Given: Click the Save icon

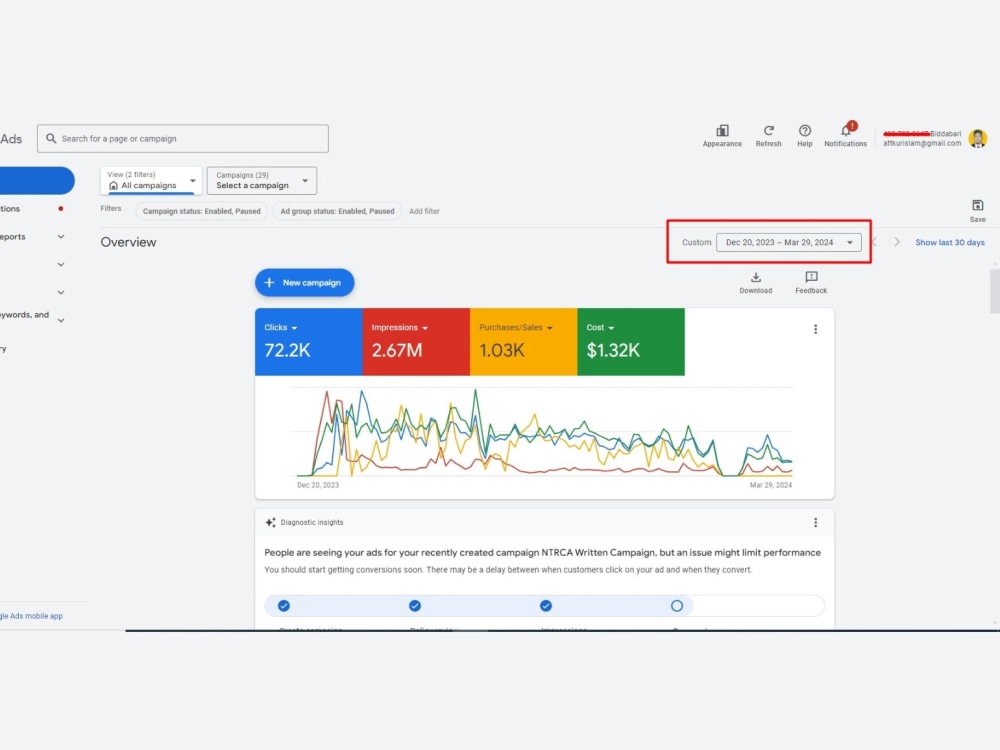Looking at the screenshot, I should (978, 210).
